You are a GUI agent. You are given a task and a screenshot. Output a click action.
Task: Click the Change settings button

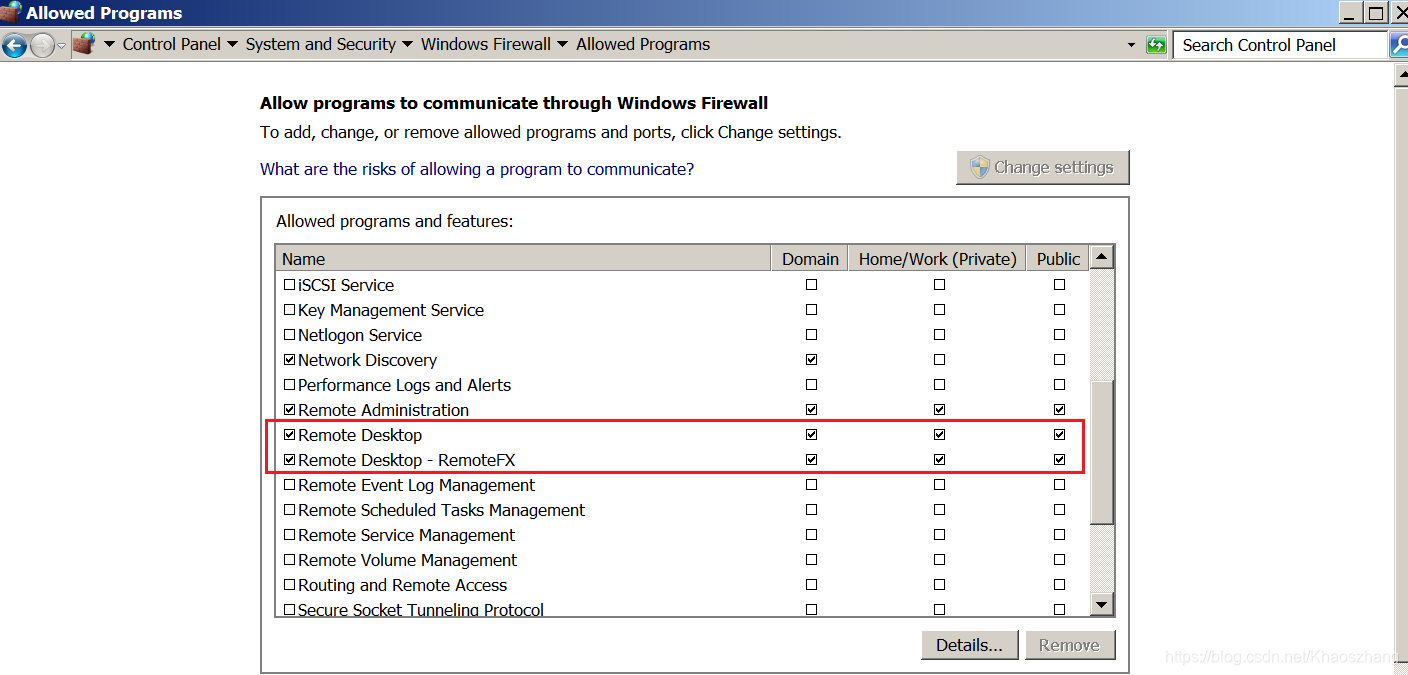coord(1043,168)
